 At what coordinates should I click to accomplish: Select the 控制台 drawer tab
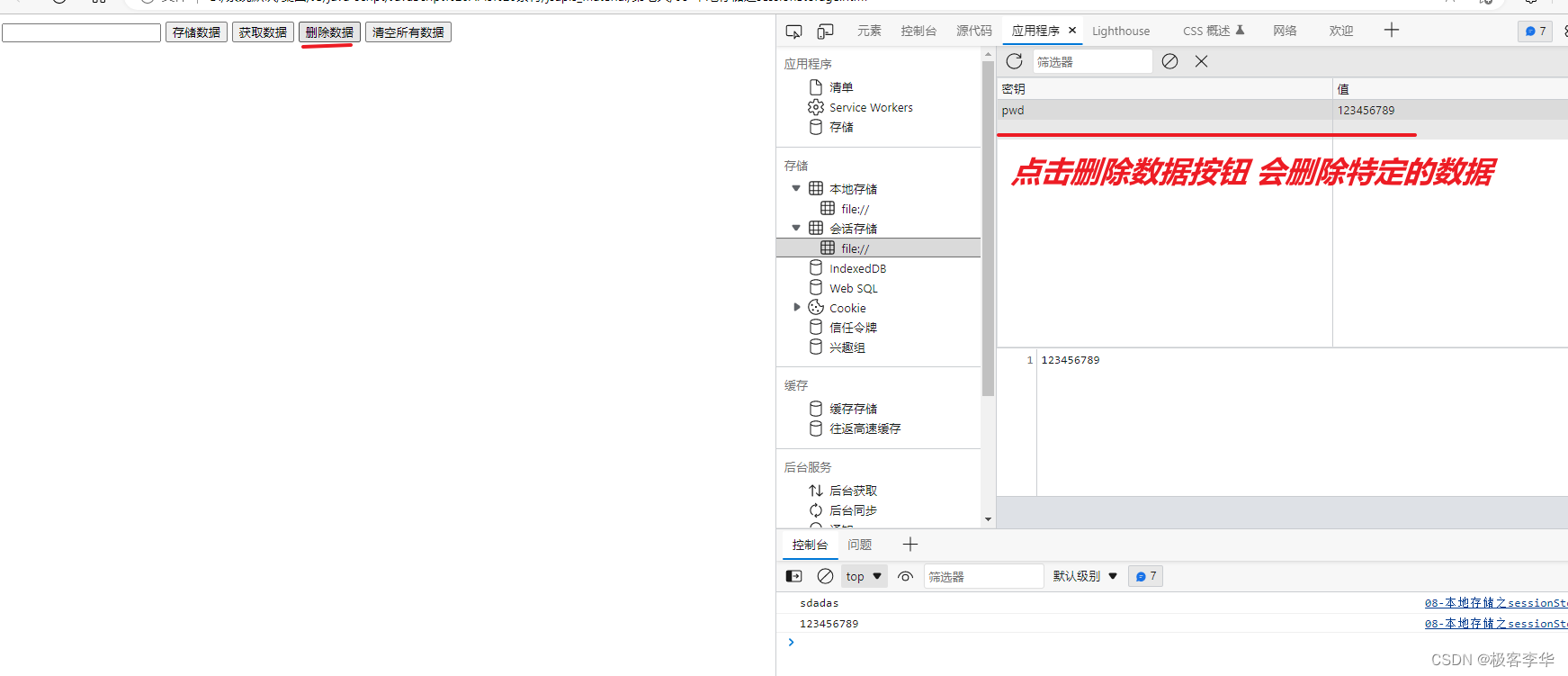810,545
